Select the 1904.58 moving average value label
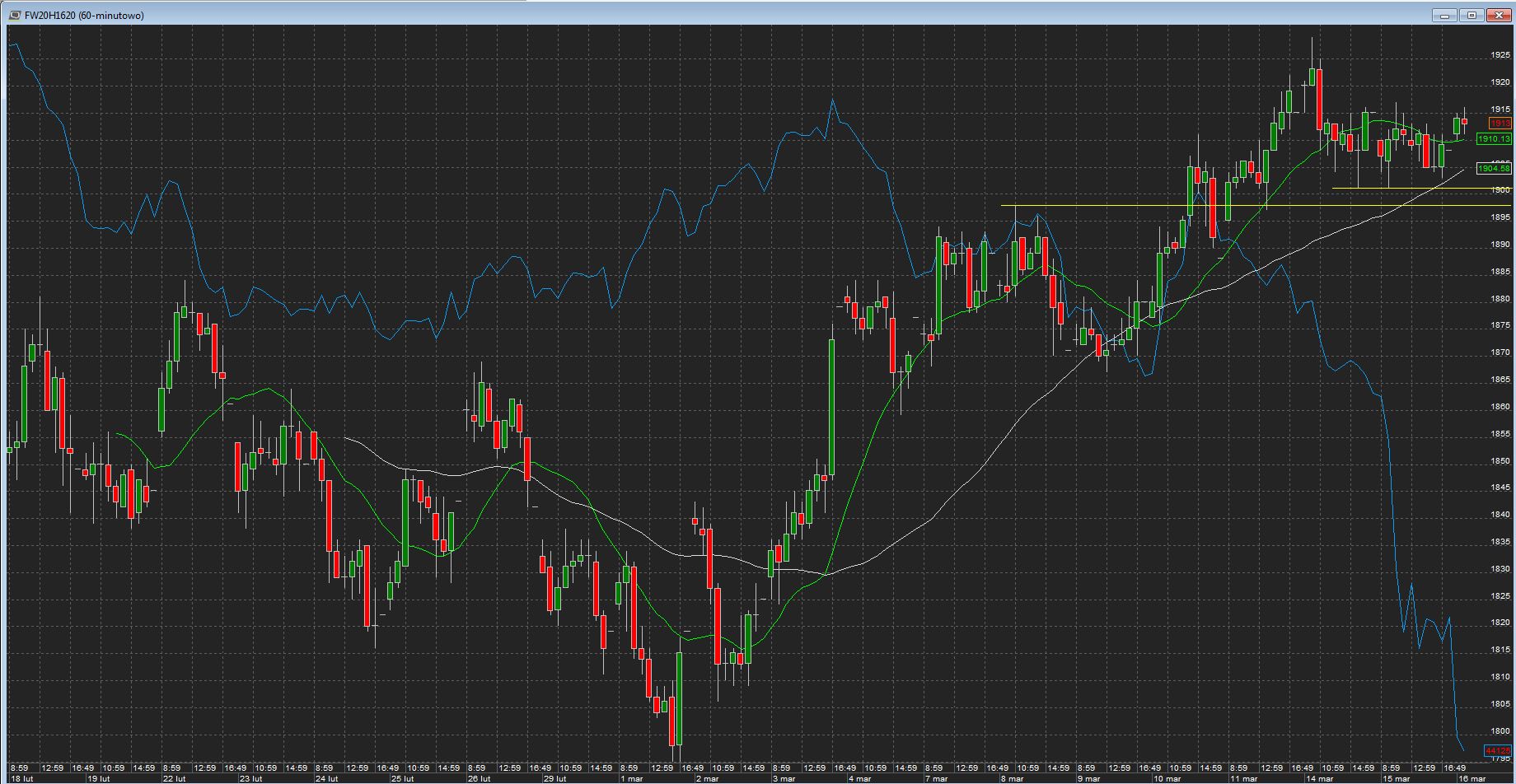The width and height of the screenshot is (1516, 784). [x=1494, y=169]
